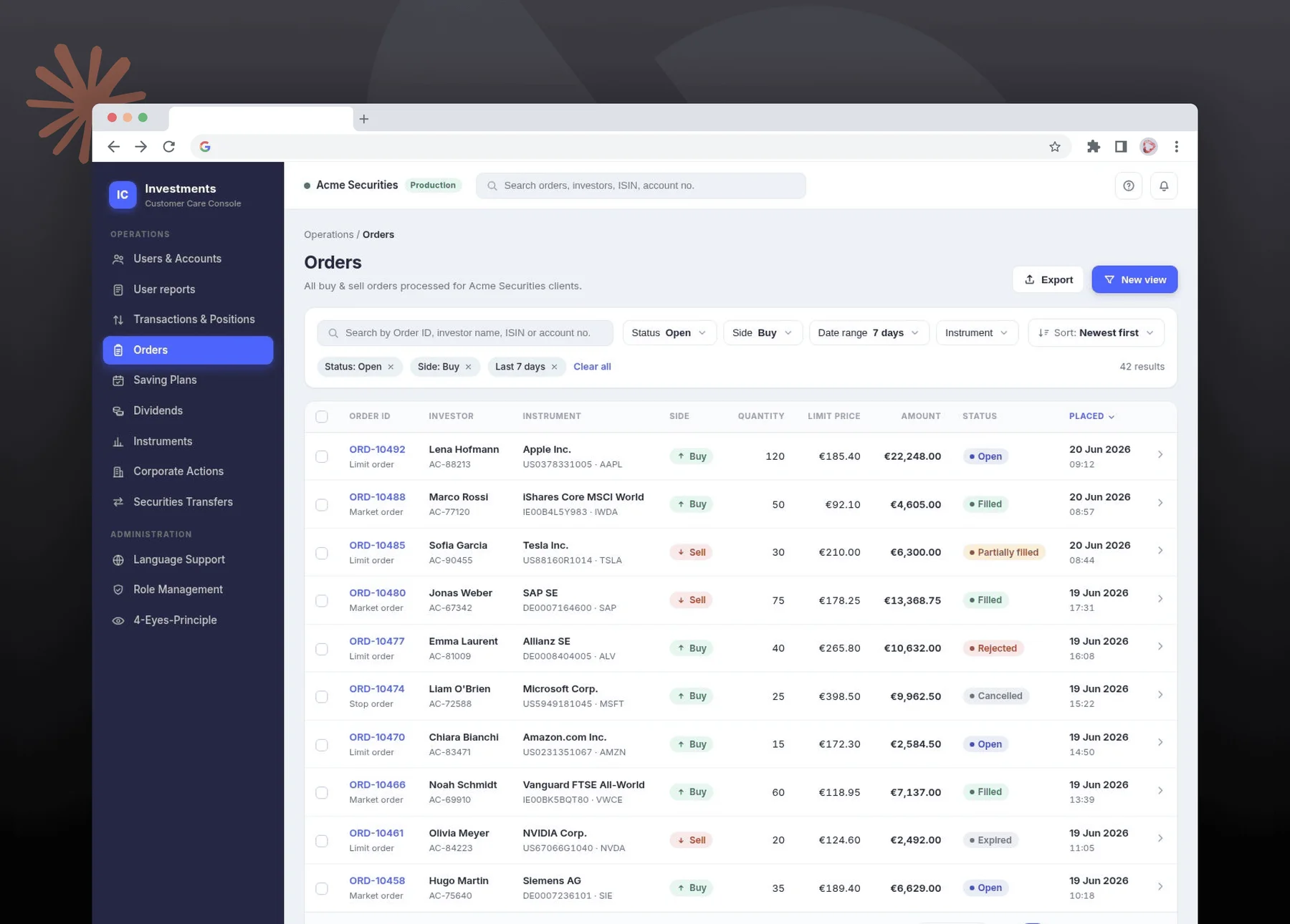
Task: Focus the global search orders, investors field
Action: click(x=641, y=186)
